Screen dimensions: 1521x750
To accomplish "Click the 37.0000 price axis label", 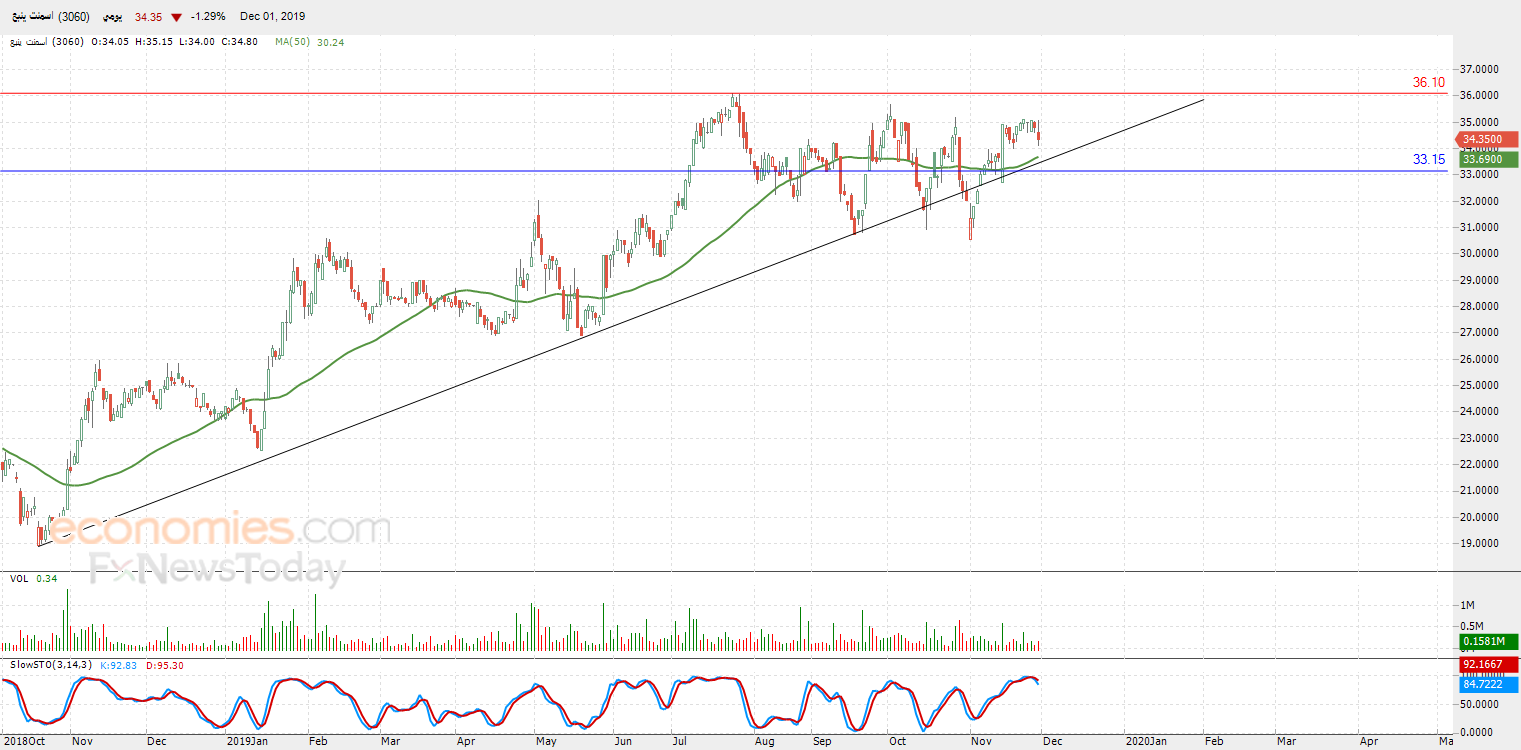I will [x=1481, y=69].
